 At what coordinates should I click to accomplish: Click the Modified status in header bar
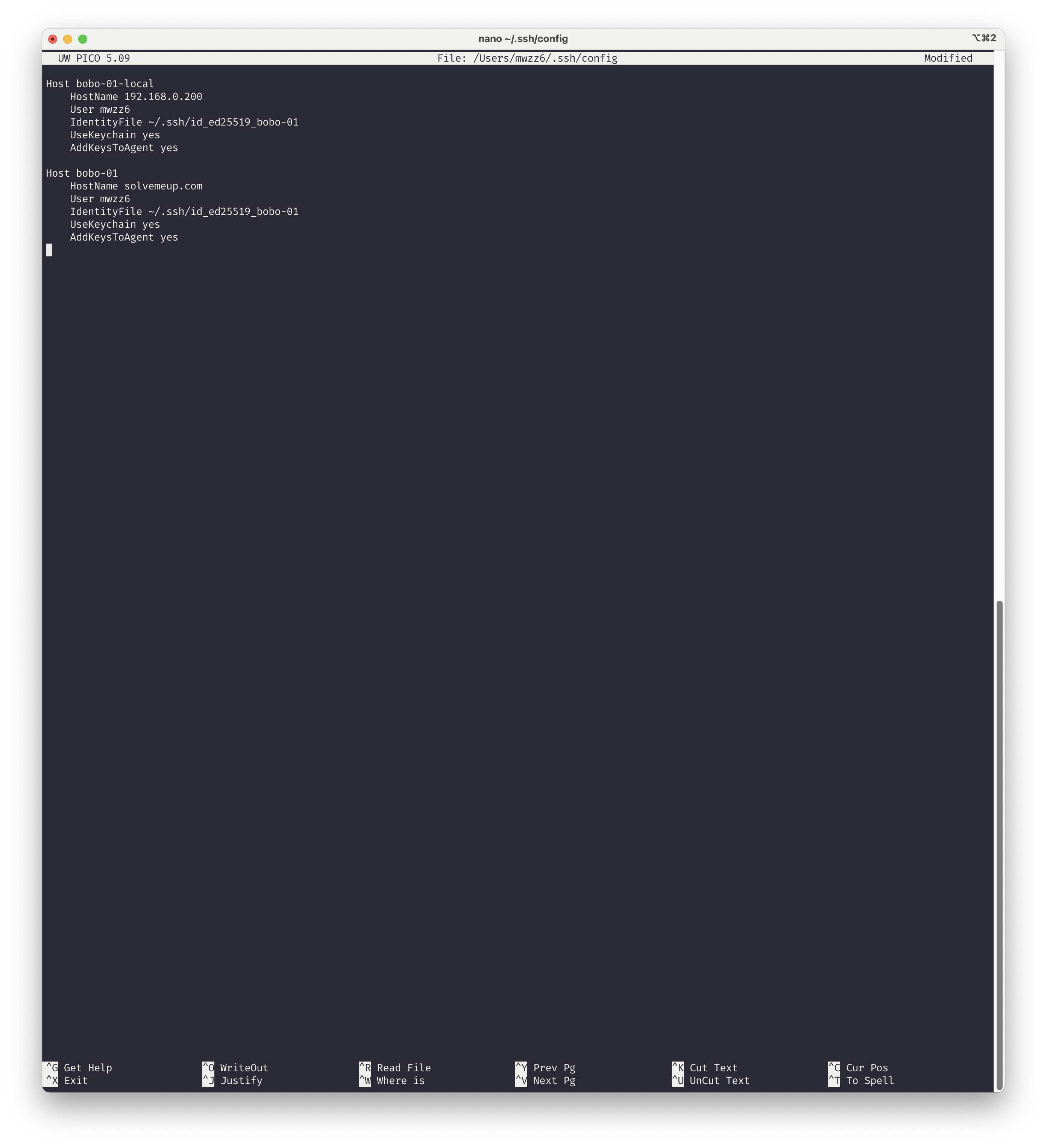pos(948,58)
